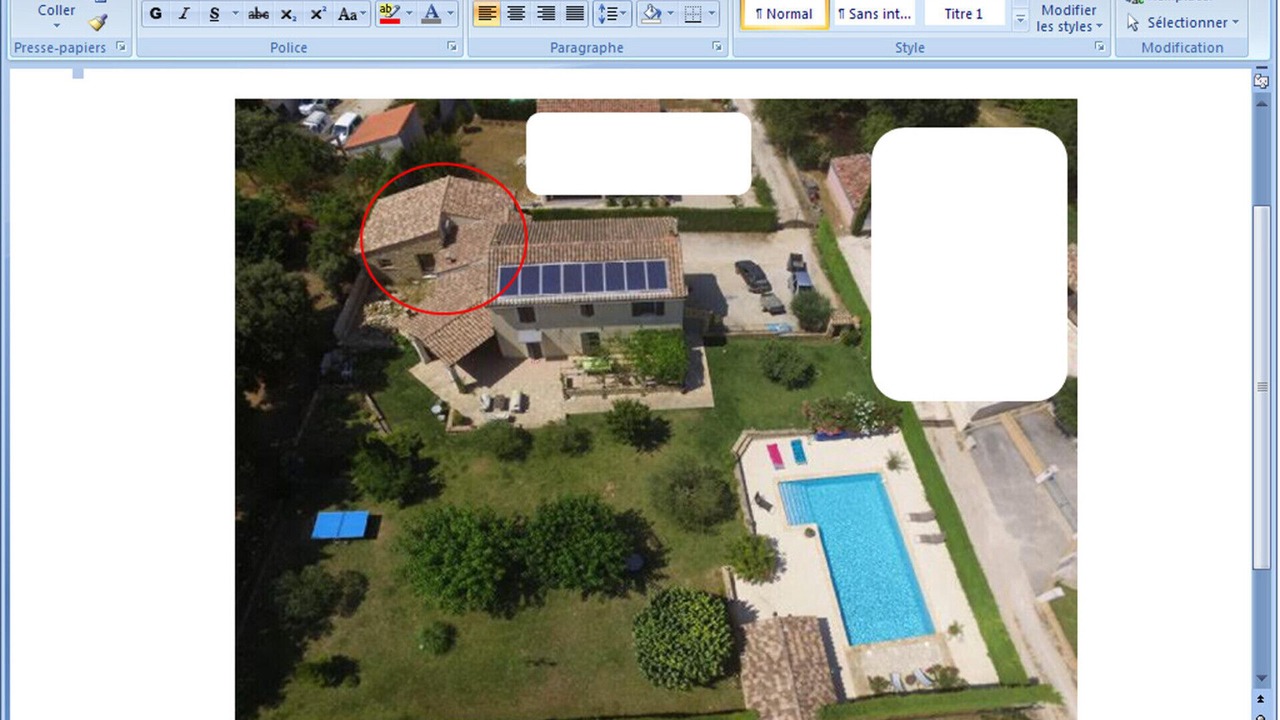Toggle bold (G) formatting
This screenshot has height=720, width=1280.
[x=155, y=14]
